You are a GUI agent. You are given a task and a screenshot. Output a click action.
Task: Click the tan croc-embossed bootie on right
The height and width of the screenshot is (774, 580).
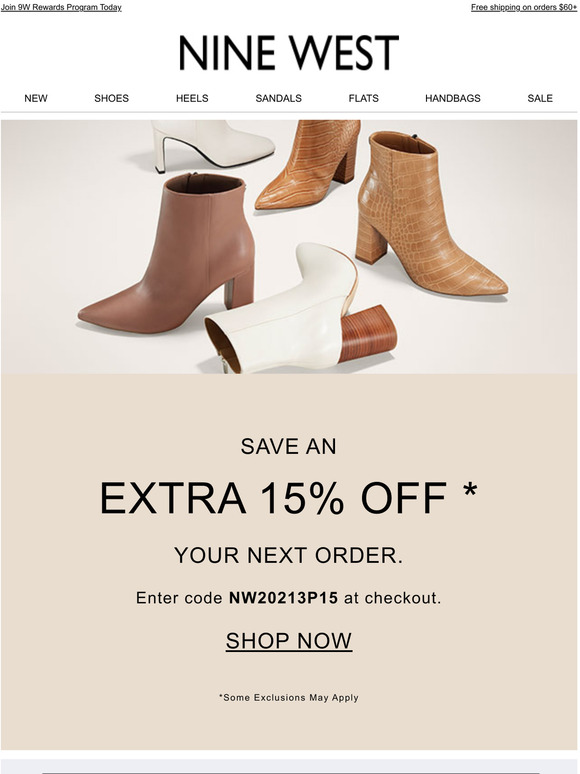coord(427,214)
